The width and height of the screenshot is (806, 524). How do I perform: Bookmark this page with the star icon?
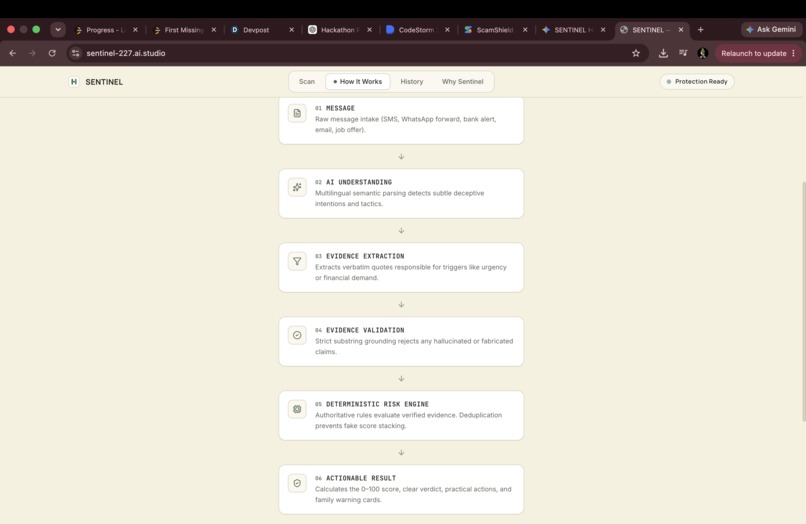coord(636,53)
